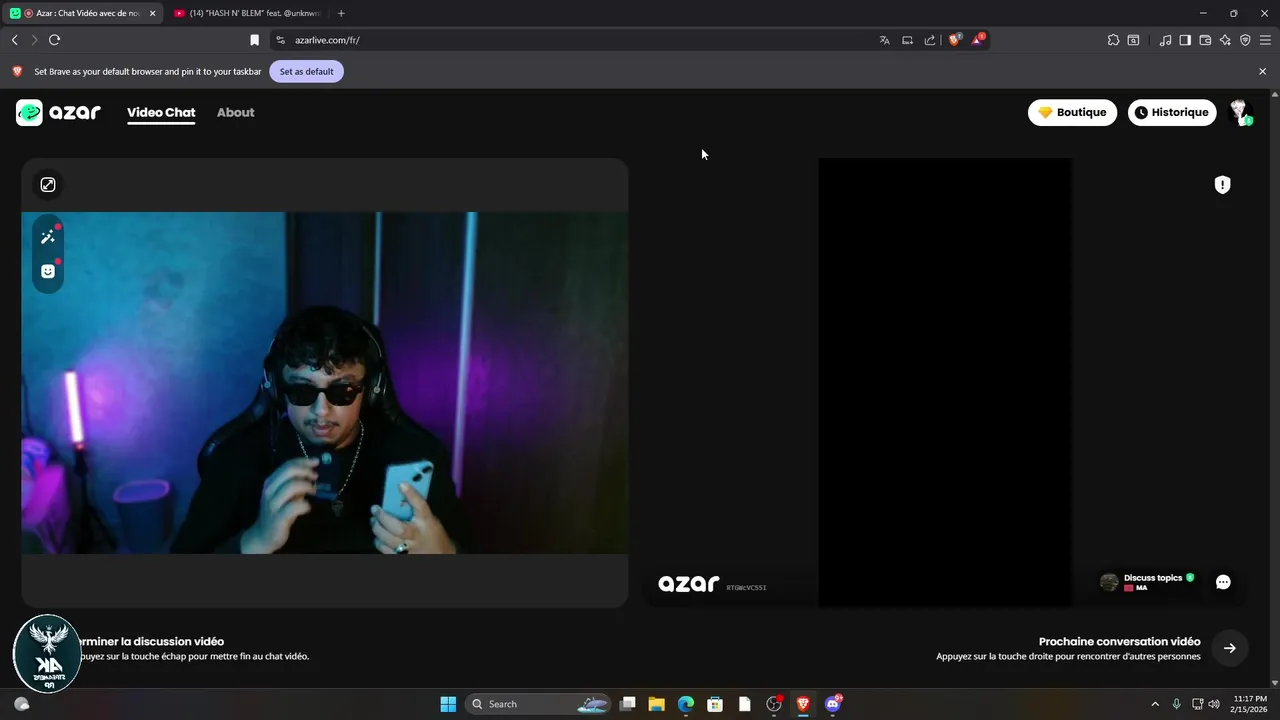The width and height of the screenshot is (1280, 720).
Task: Open the Brave Rewards triangle icon
Action: pyautogui.click(x=978, y=40)
